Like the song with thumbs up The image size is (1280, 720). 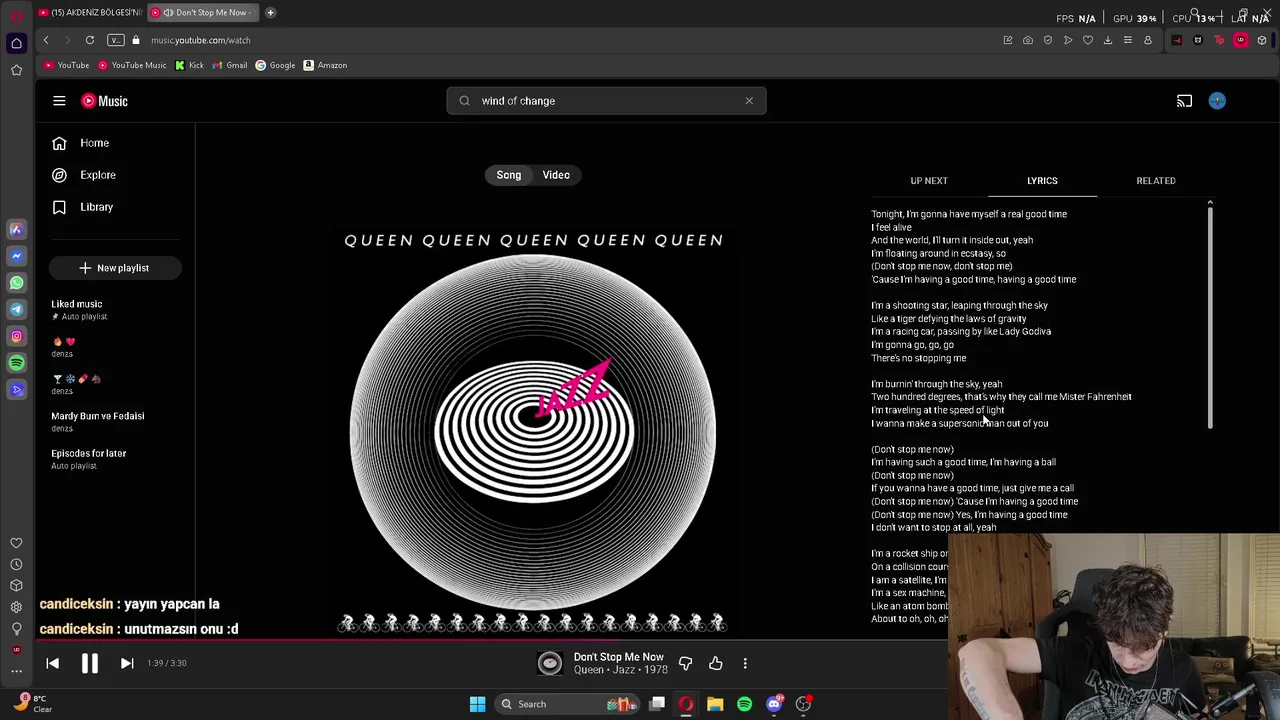pos(716,663)
